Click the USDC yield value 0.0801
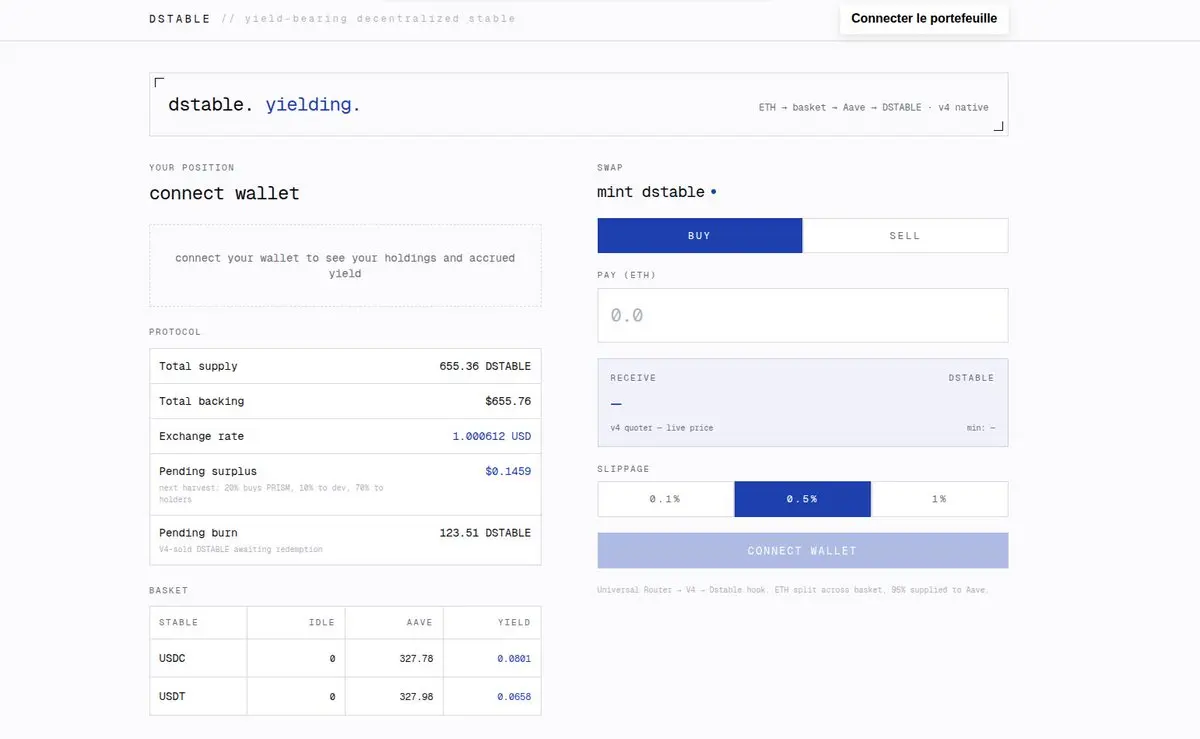 click(514, 659)
